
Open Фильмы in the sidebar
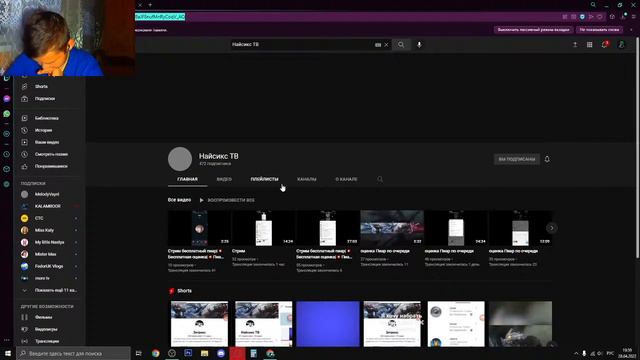click(43, 317)
